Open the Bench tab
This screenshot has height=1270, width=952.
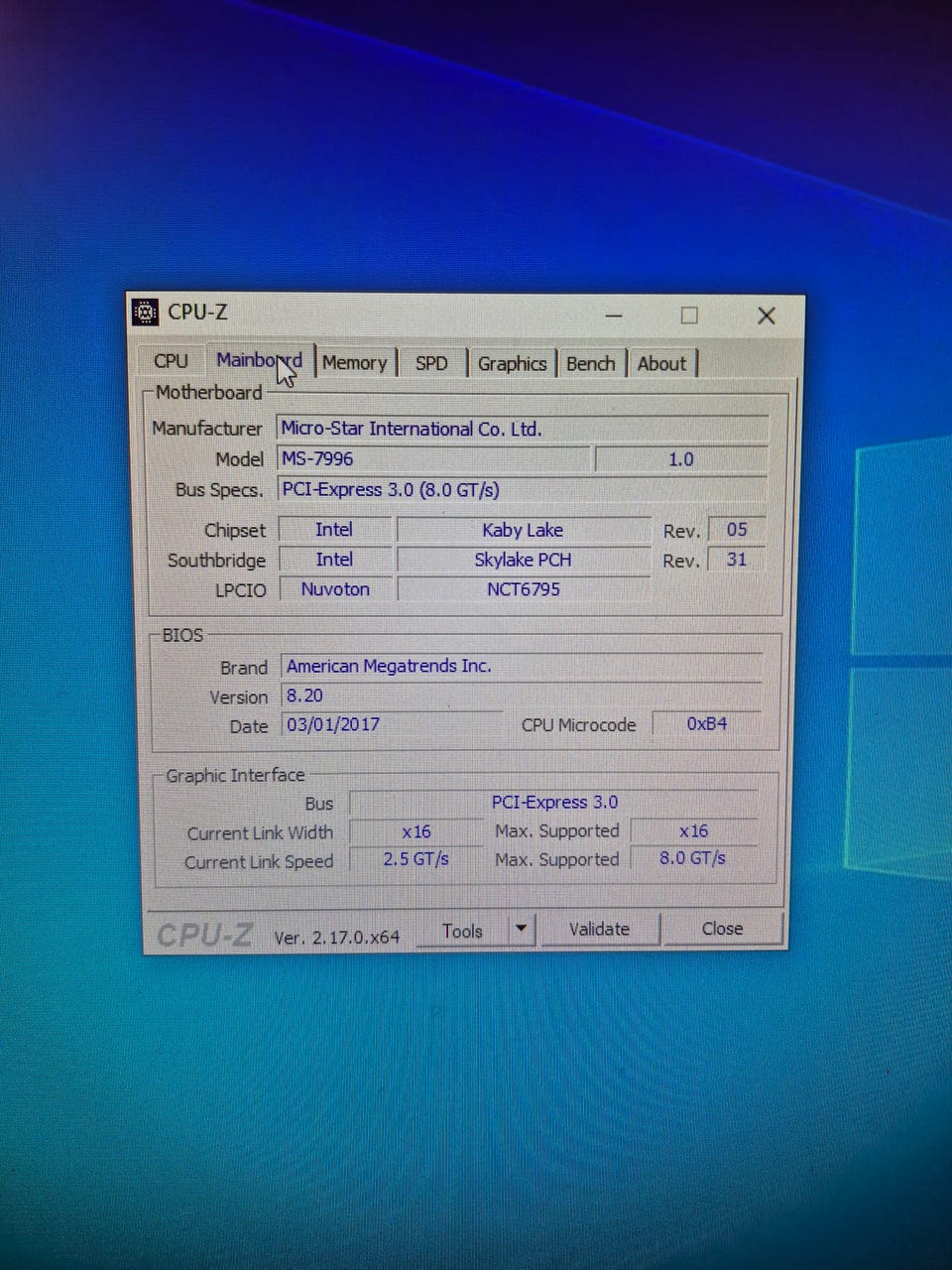click(590, 363)
